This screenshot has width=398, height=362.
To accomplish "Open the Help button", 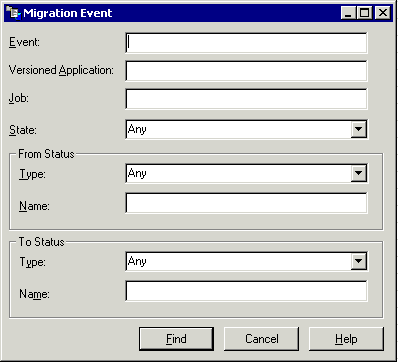I will click(x=346, y=339).
